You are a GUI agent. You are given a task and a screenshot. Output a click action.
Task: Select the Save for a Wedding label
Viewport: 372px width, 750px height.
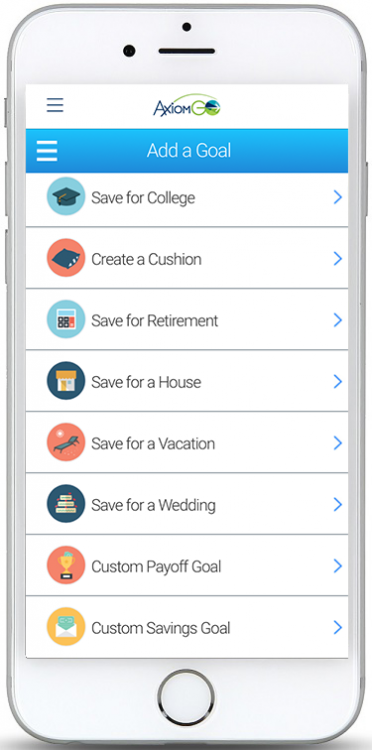[x=153, y=505]
